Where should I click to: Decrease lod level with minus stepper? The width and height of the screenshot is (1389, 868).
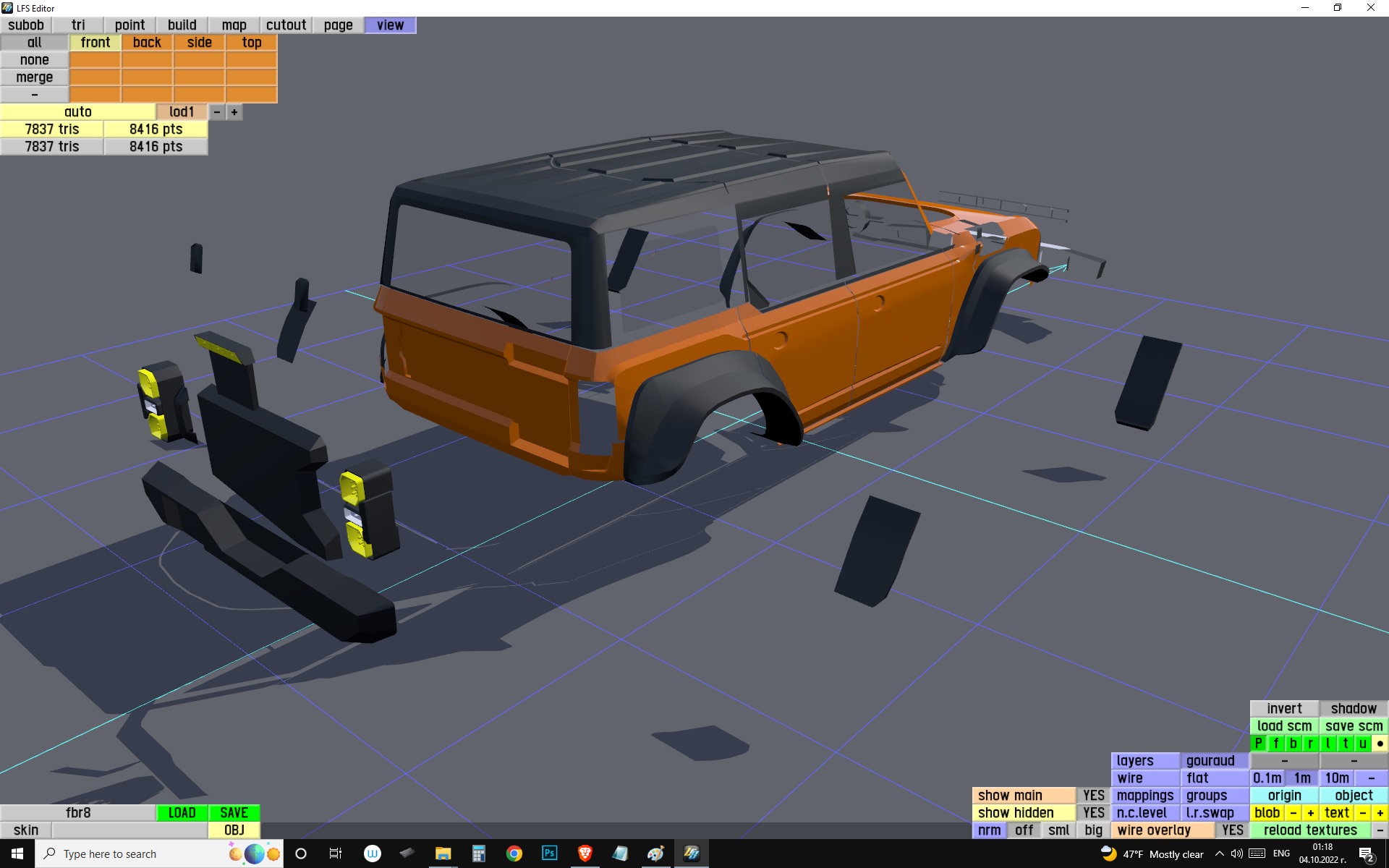(217, 112)
